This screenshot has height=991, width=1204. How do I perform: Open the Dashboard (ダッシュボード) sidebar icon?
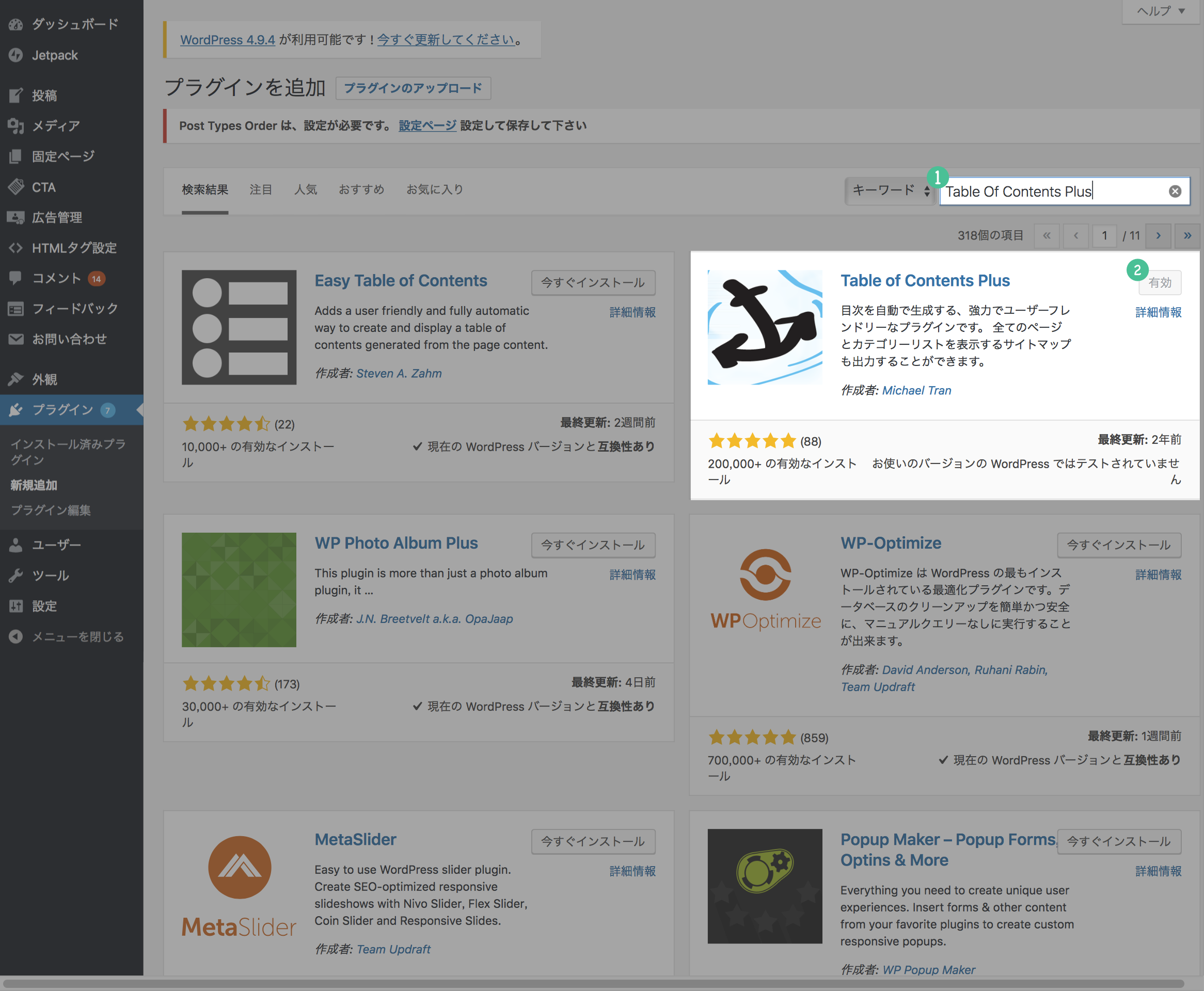click(15, 25)
